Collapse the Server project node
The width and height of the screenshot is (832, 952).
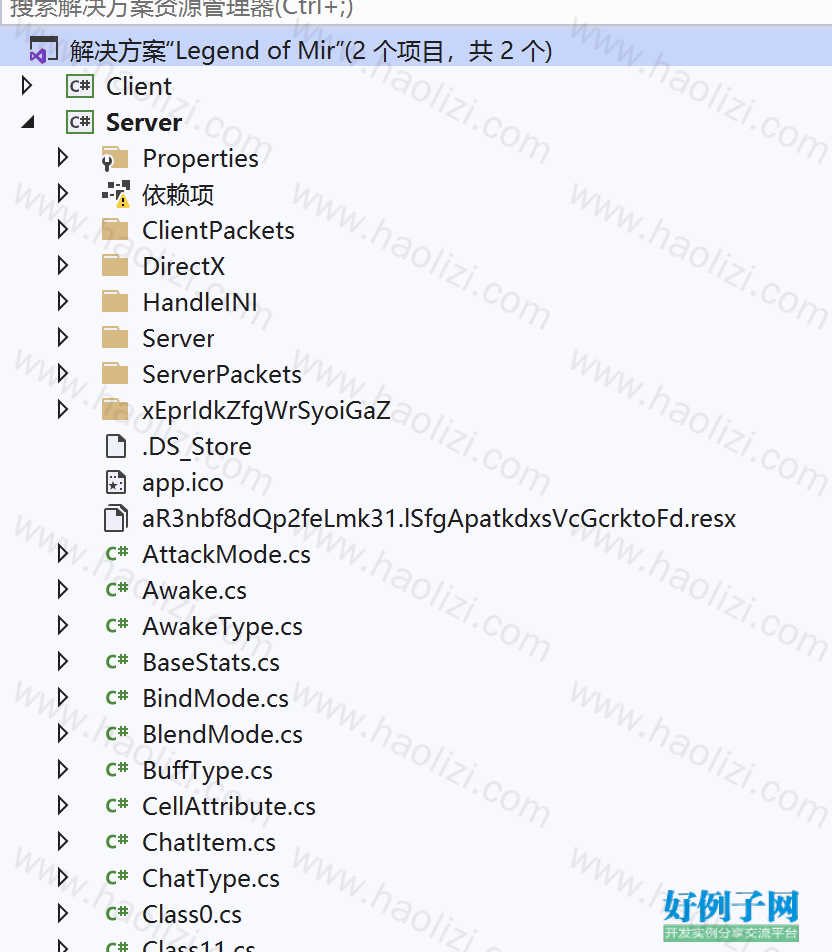(28, 123)
